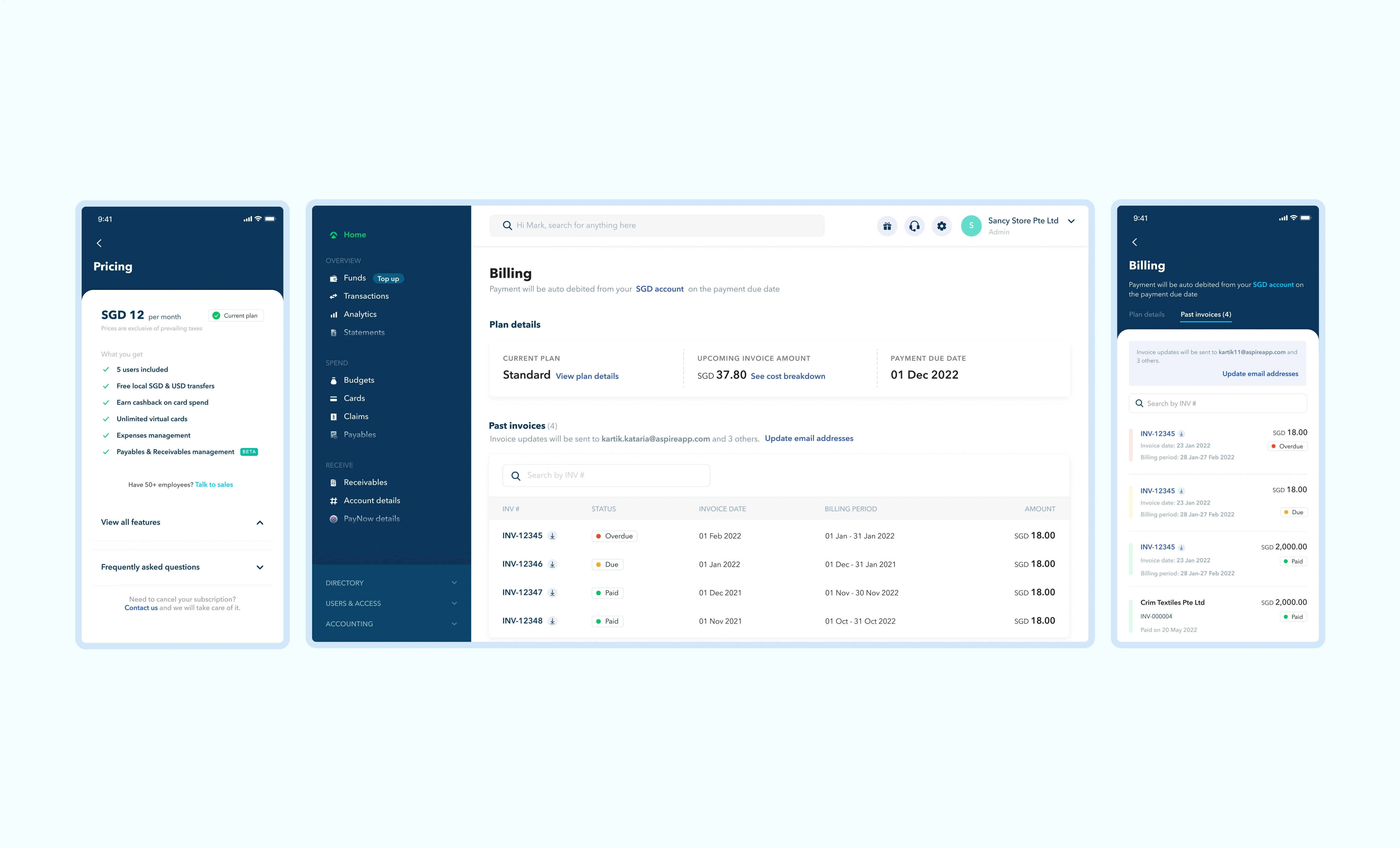Click Talk to sales link
The width and height of the screenshot is (1400, 848).
214,484
